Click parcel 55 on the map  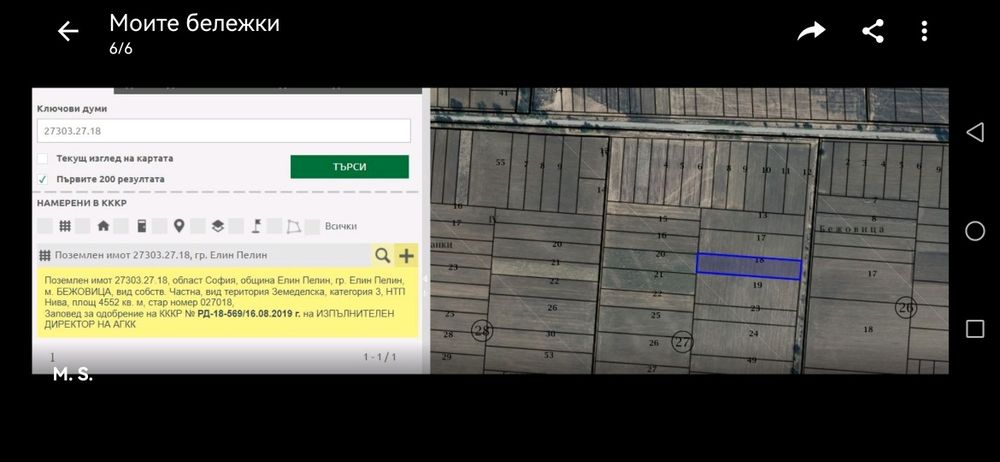(x=501, y=163)
